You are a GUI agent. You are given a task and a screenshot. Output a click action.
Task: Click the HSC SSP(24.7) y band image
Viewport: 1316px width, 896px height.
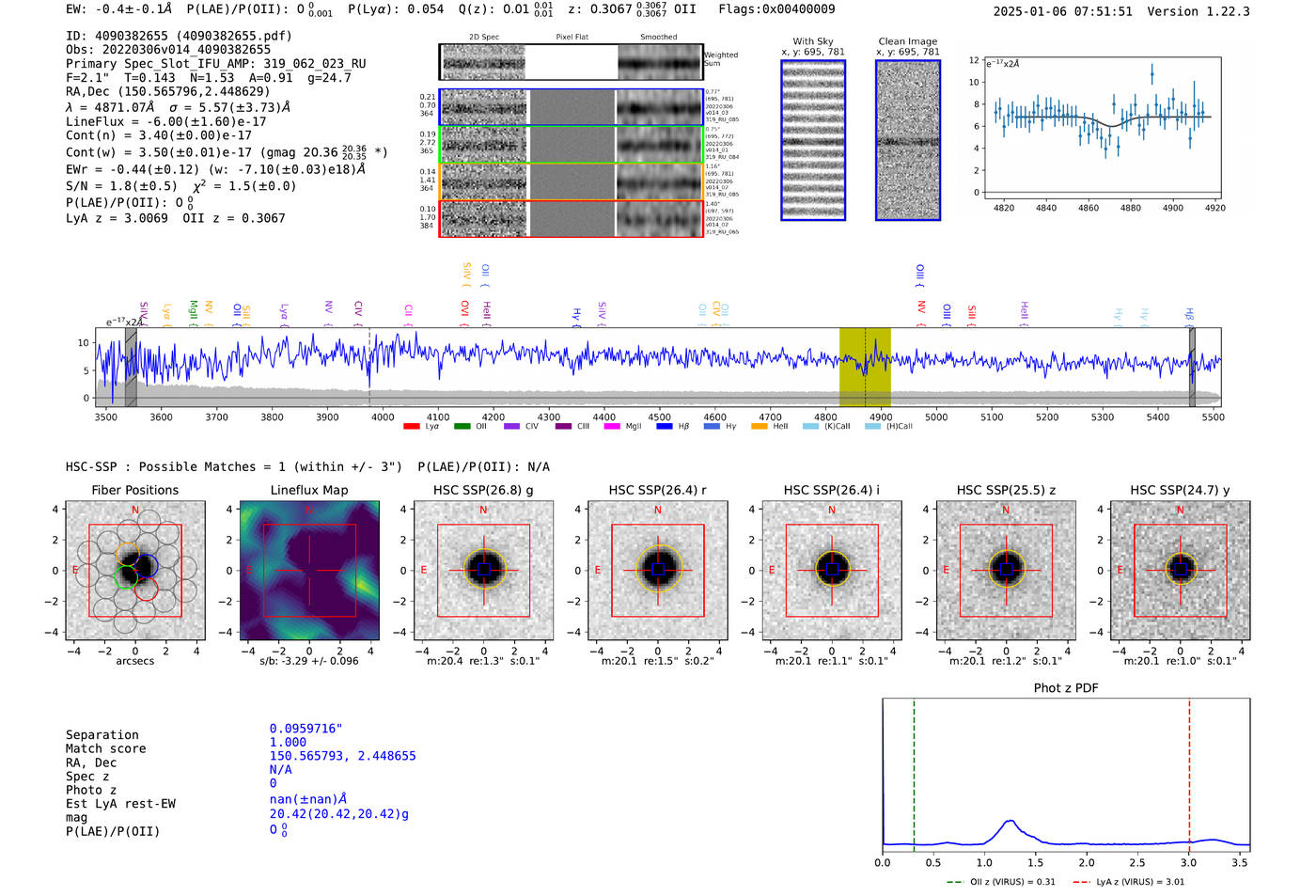(x=1181, y=571)
